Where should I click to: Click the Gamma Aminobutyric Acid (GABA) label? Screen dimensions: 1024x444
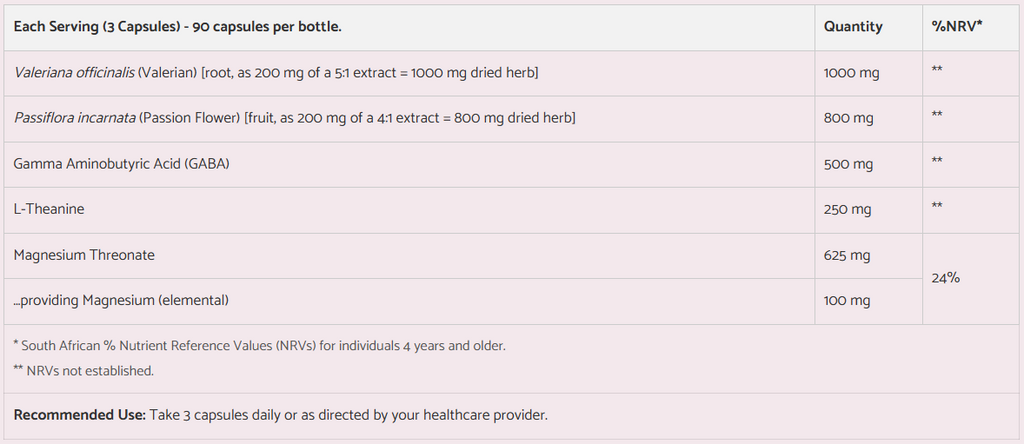121,164
